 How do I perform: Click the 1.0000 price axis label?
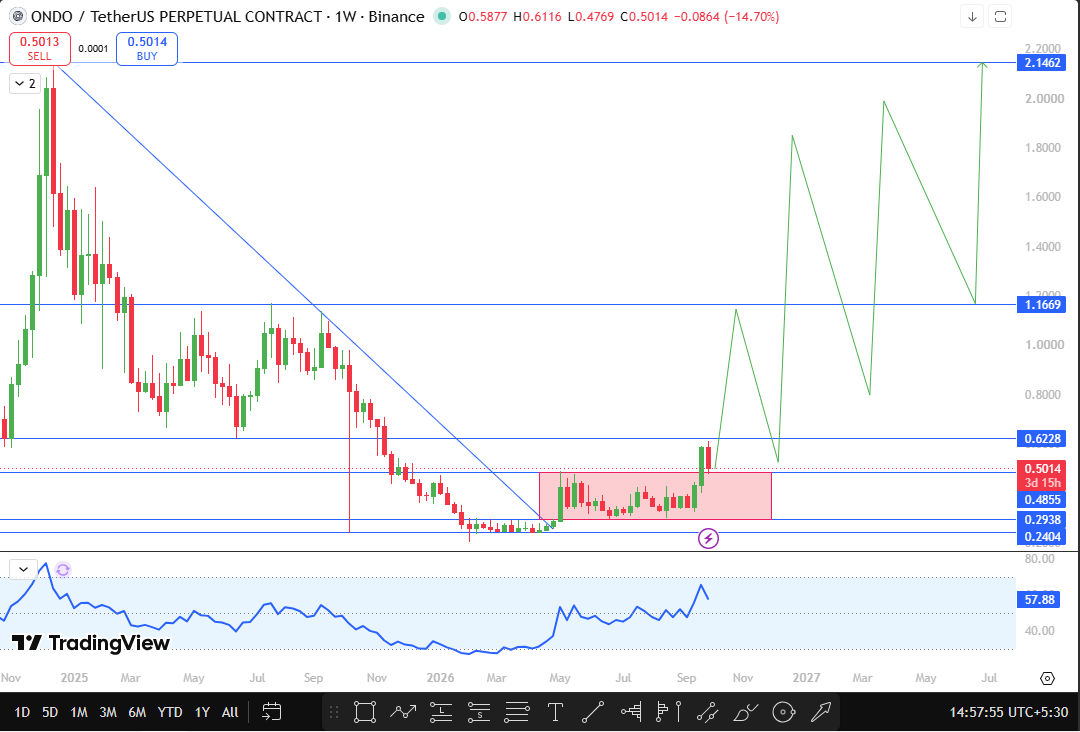coord(1044,345)
